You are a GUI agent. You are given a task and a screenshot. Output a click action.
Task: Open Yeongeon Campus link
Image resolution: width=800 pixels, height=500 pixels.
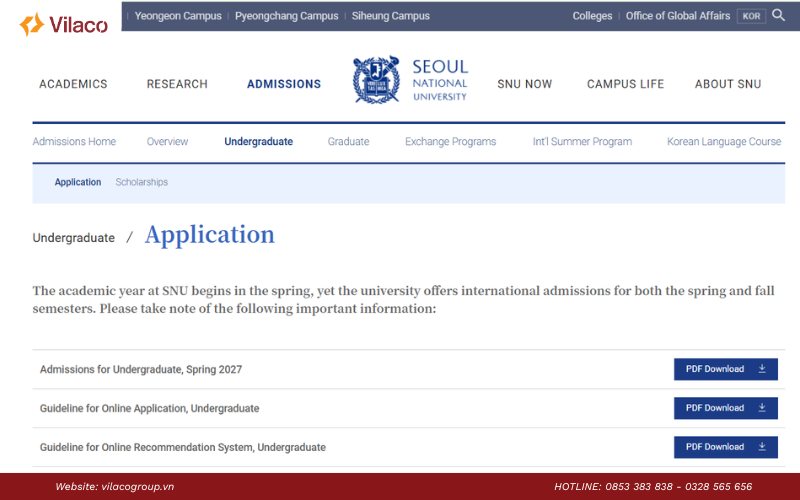[x=178, y=16]
